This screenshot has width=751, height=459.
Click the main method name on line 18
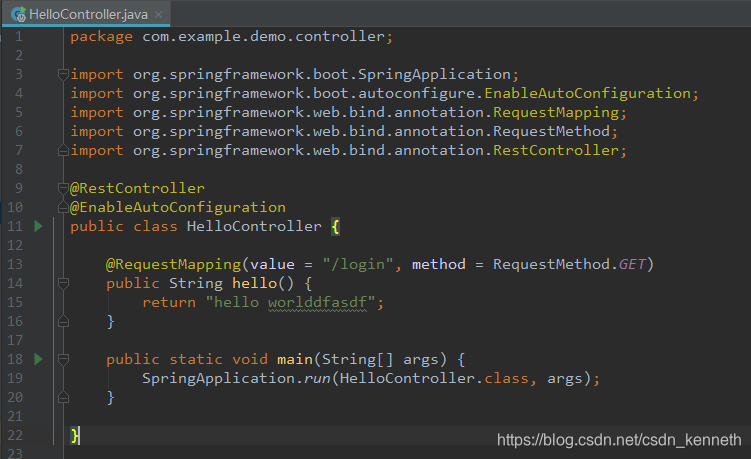tap(295, 359)
